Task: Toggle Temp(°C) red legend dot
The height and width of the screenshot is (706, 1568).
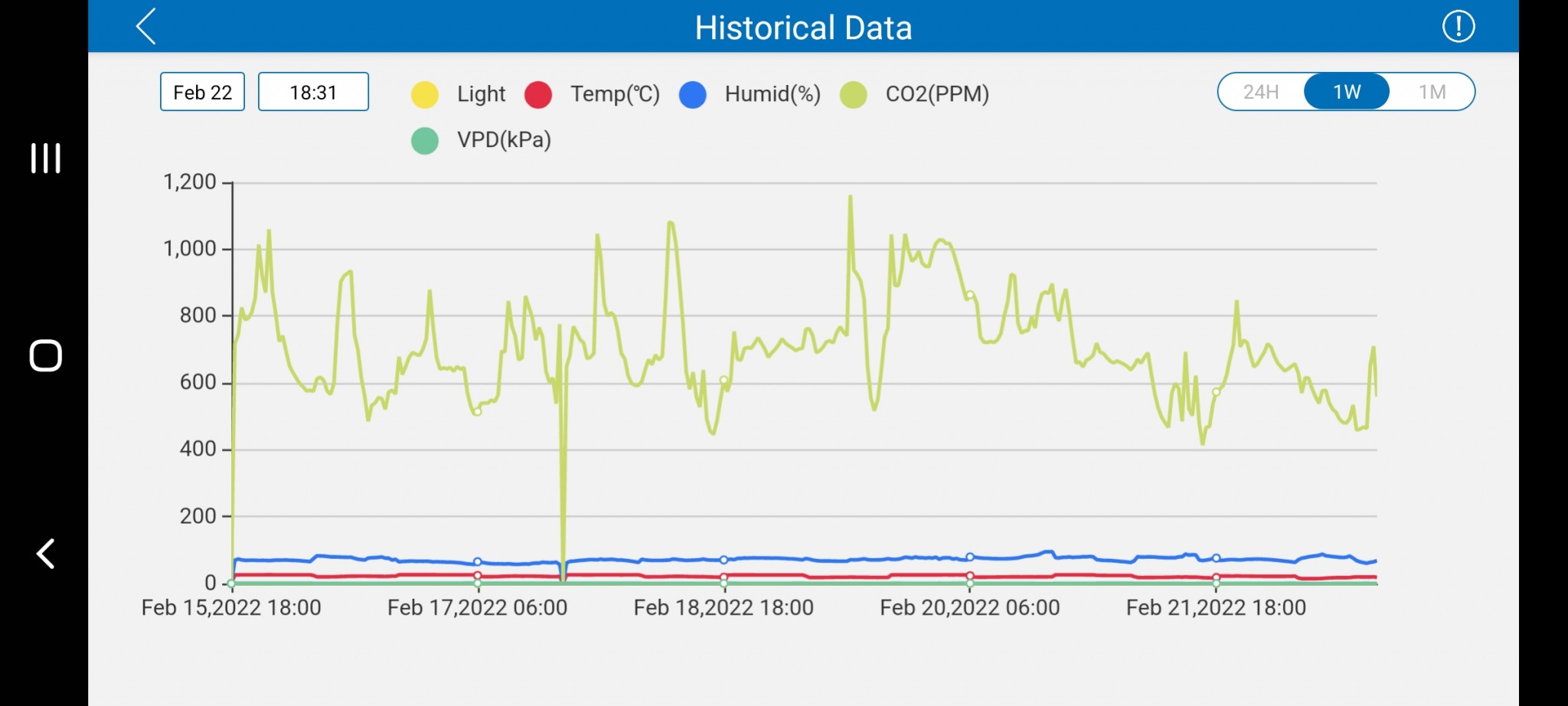Action: click(x=538, y=94)
